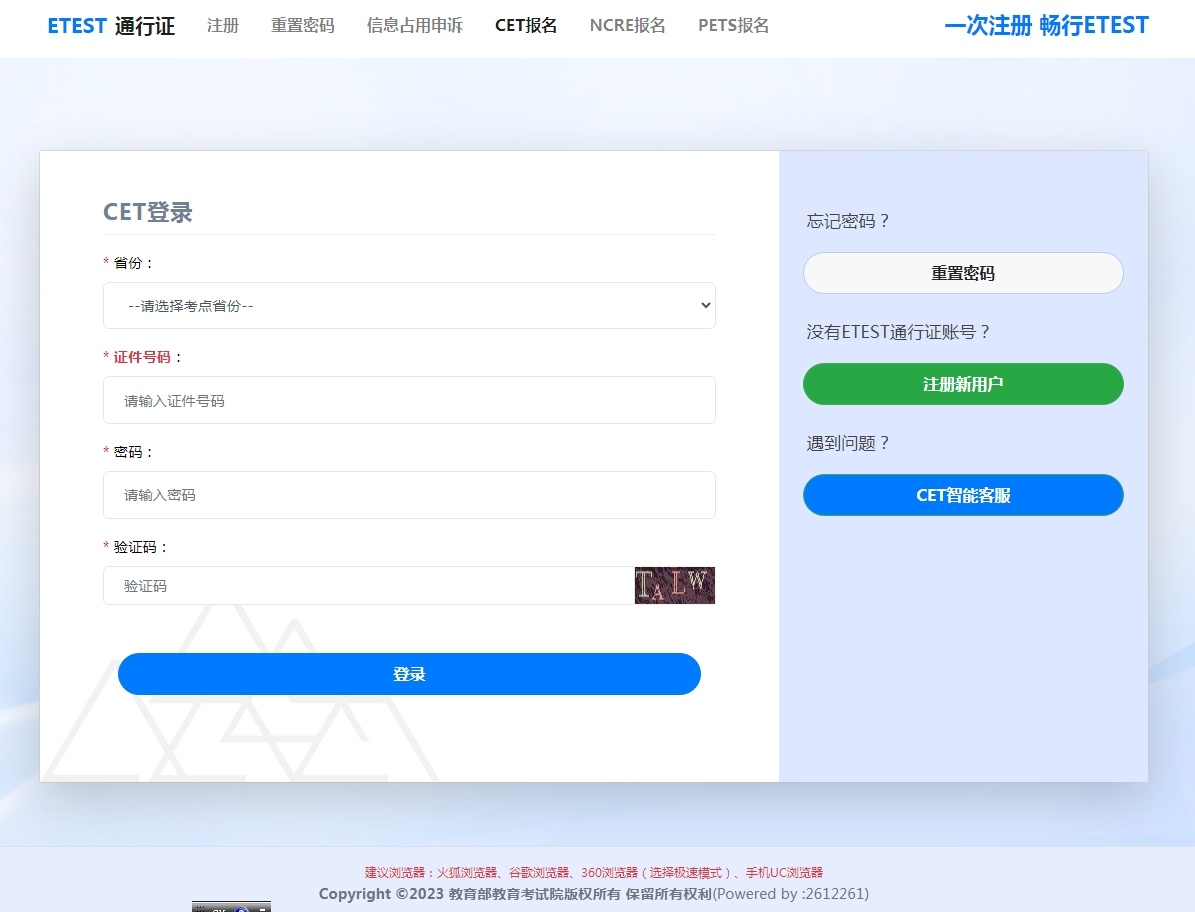Switch to PETS报名 tab
The height and width of the screenshot is (912, 1195).
coord(733,26)
